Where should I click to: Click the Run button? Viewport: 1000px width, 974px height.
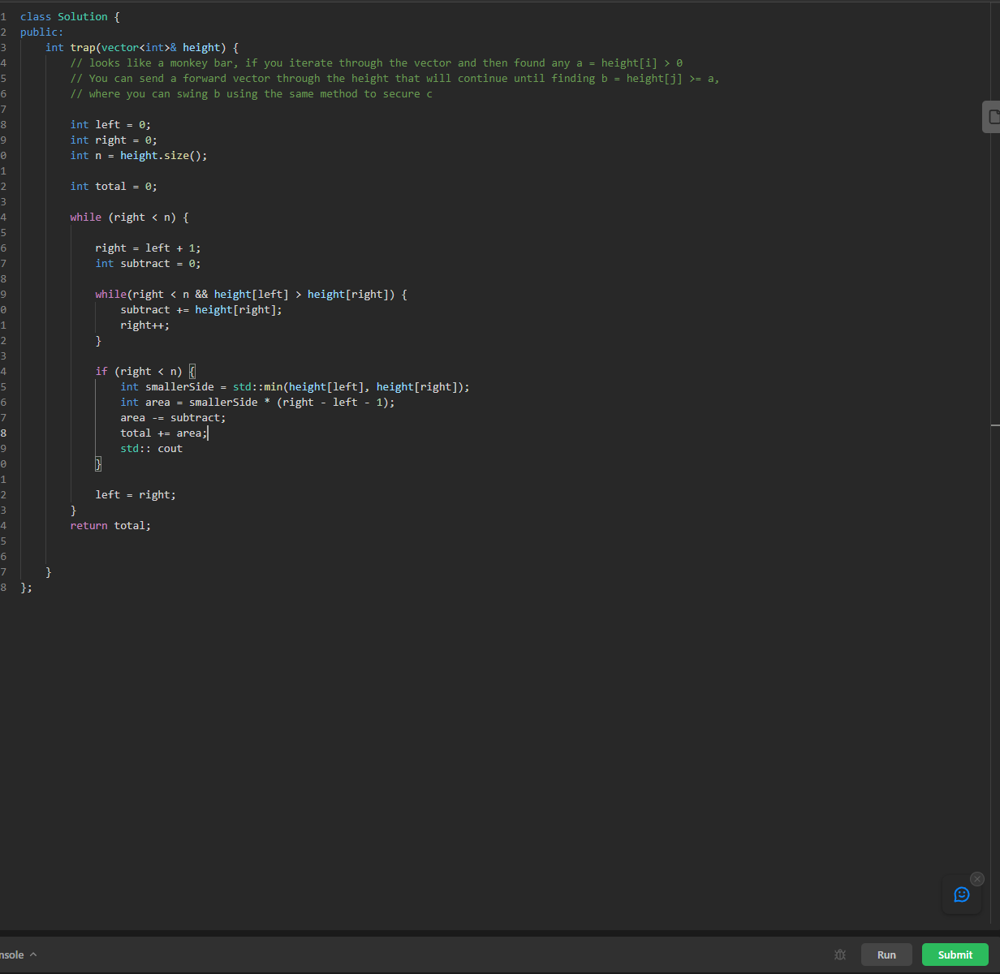pos(886,954)
